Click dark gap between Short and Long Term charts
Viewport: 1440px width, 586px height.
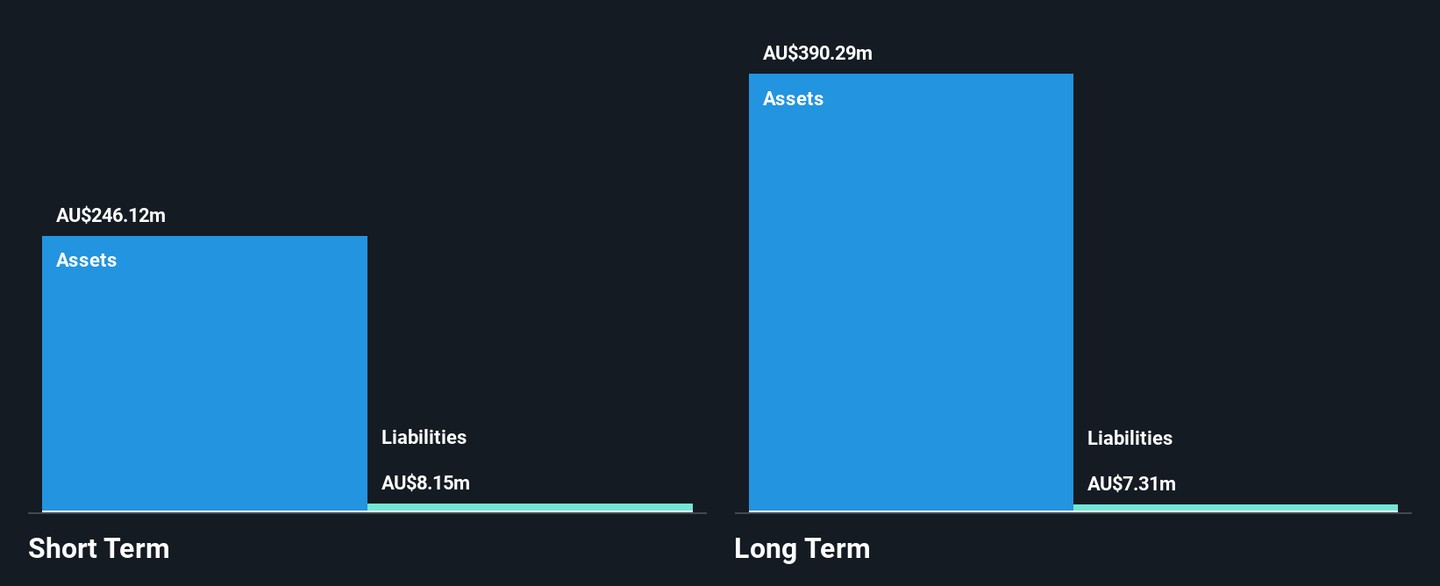click(721, 300)
